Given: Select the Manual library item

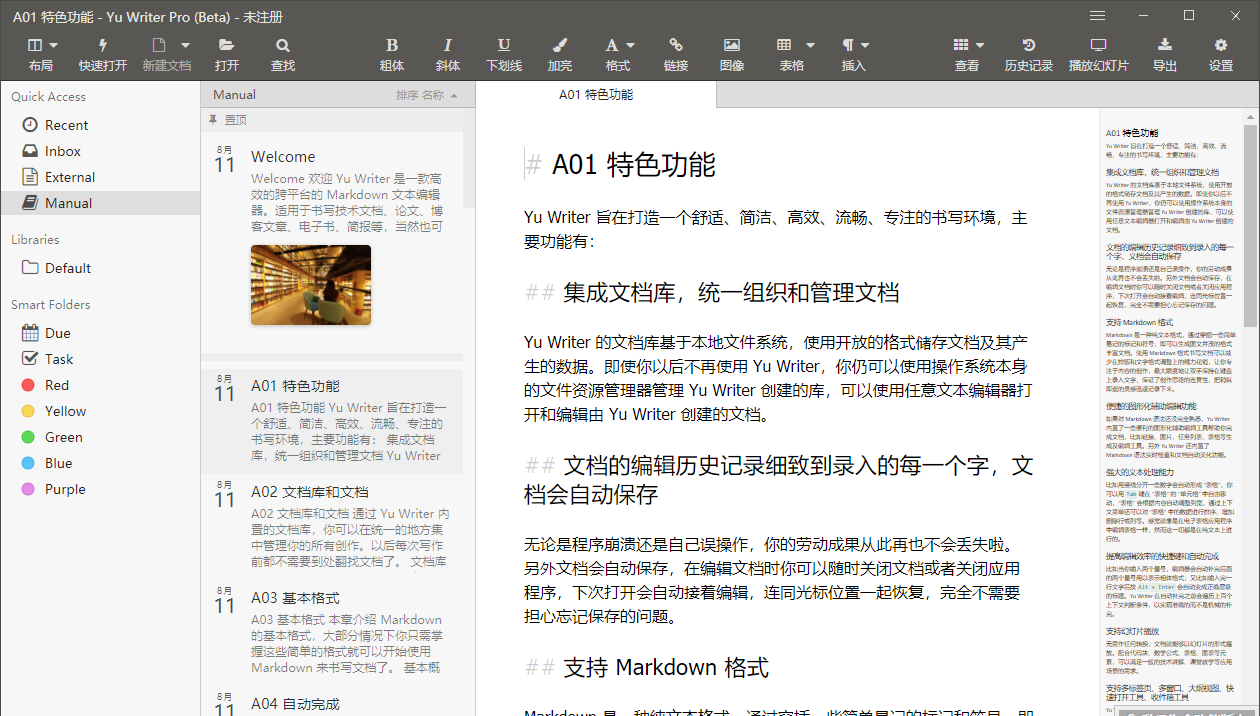Looking at the screenshot, I should point(100,203).
